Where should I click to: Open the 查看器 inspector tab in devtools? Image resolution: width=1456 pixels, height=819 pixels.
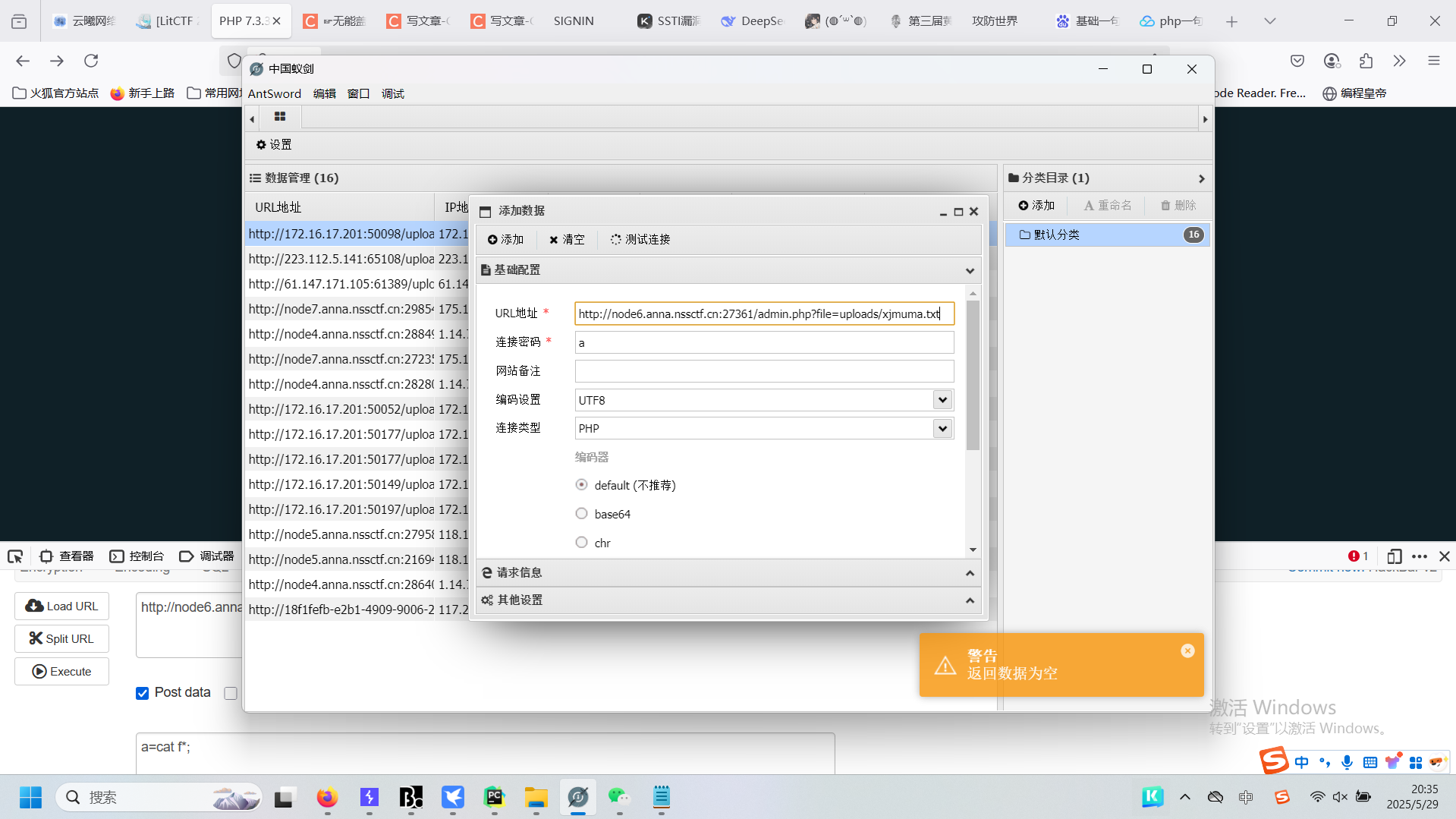pos(67,556)
